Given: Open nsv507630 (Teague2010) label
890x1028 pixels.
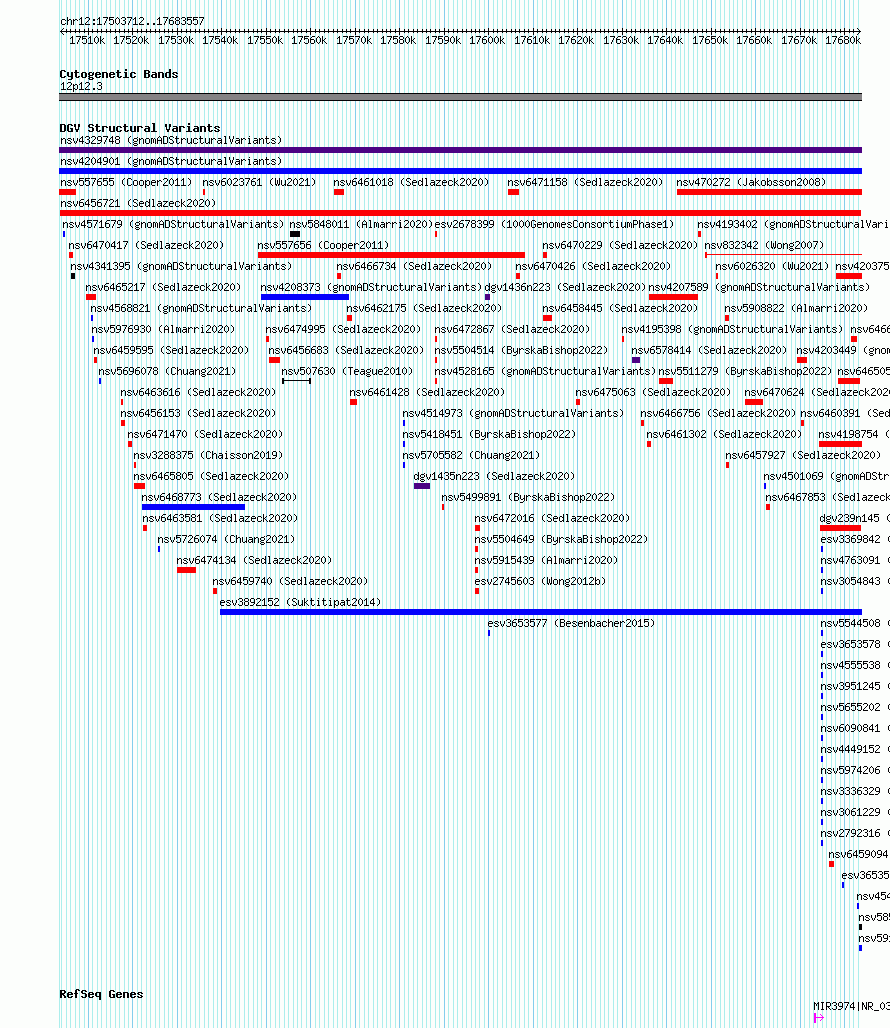Looking at the screenshot, I should point(347,371).
